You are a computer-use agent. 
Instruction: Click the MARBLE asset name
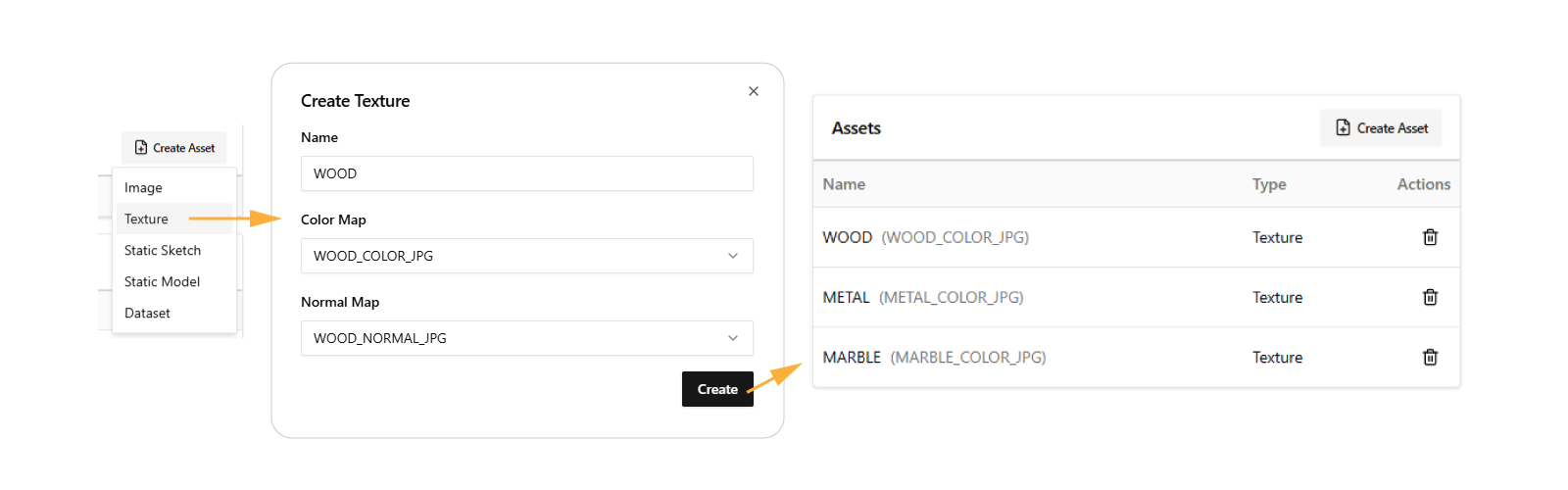pyautogui.click(x=852, y=358)
